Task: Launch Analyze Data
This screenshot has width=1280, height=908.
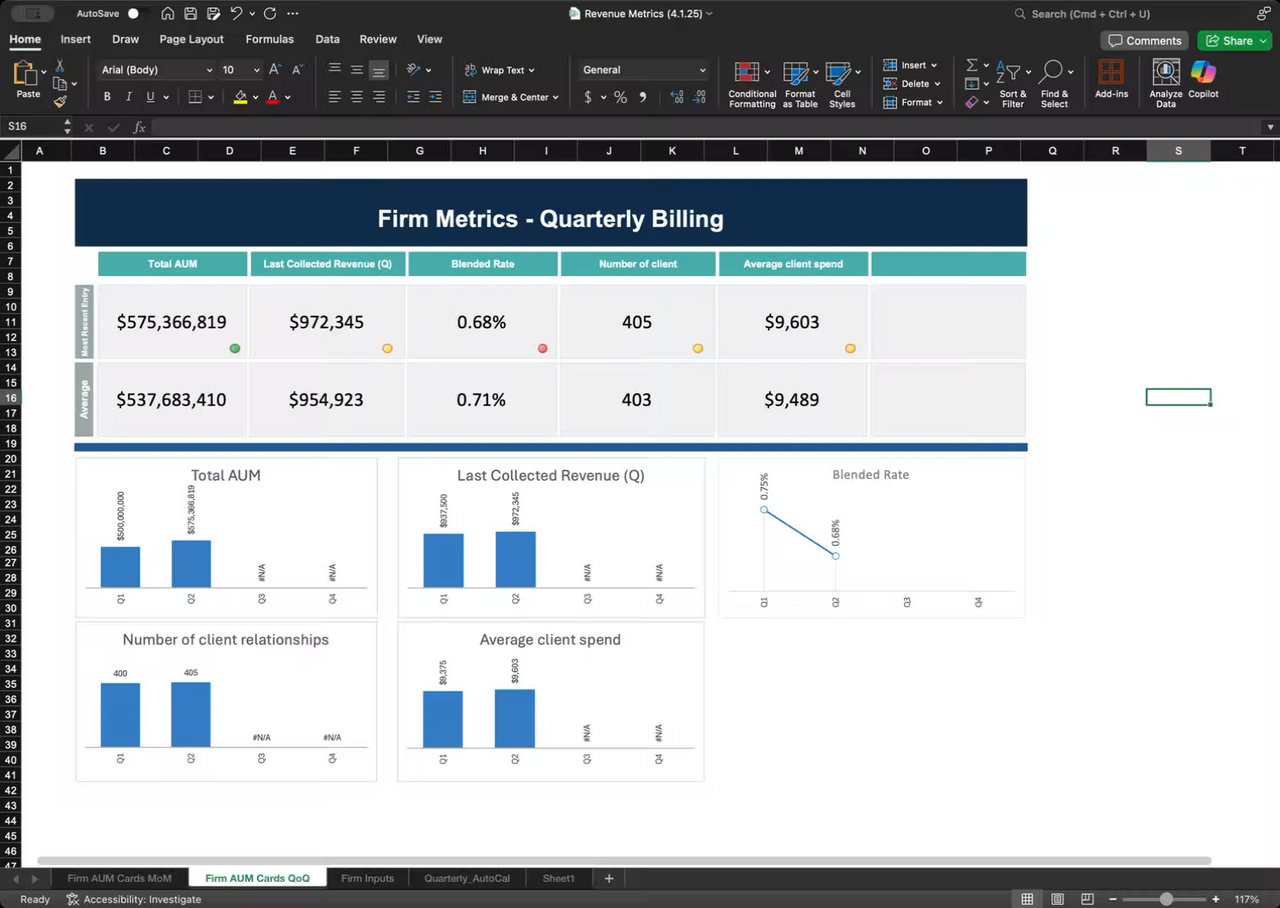Action: (1166, 83)
